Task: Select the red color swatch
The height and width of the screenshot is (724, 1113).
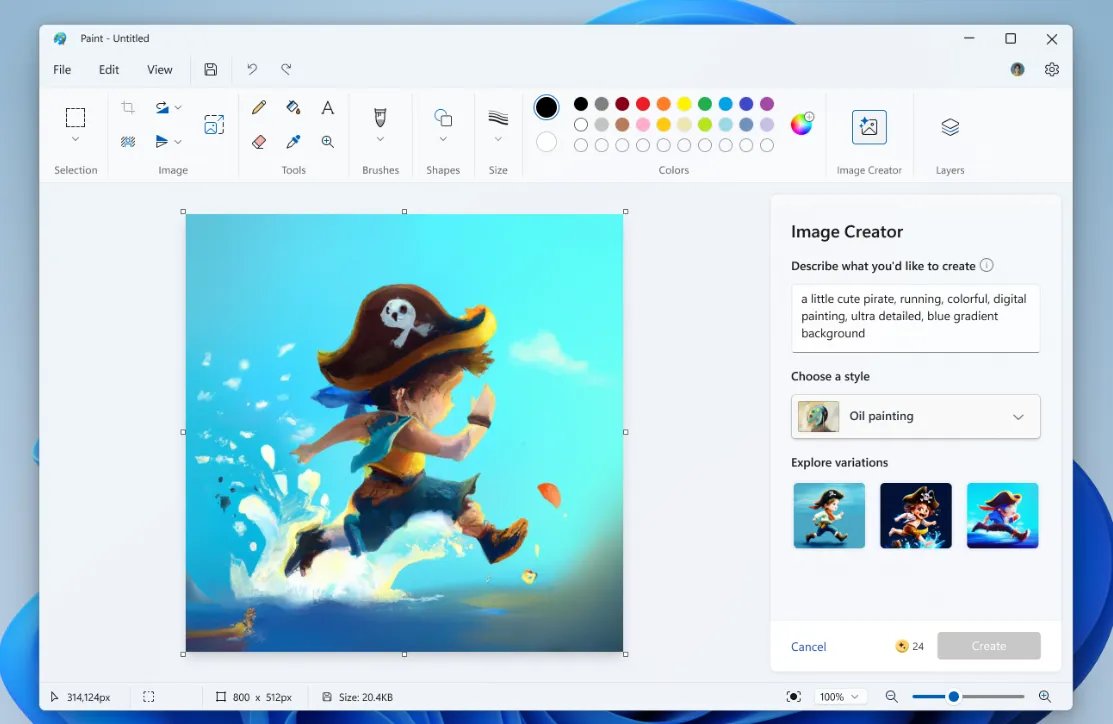Action: 642,103
